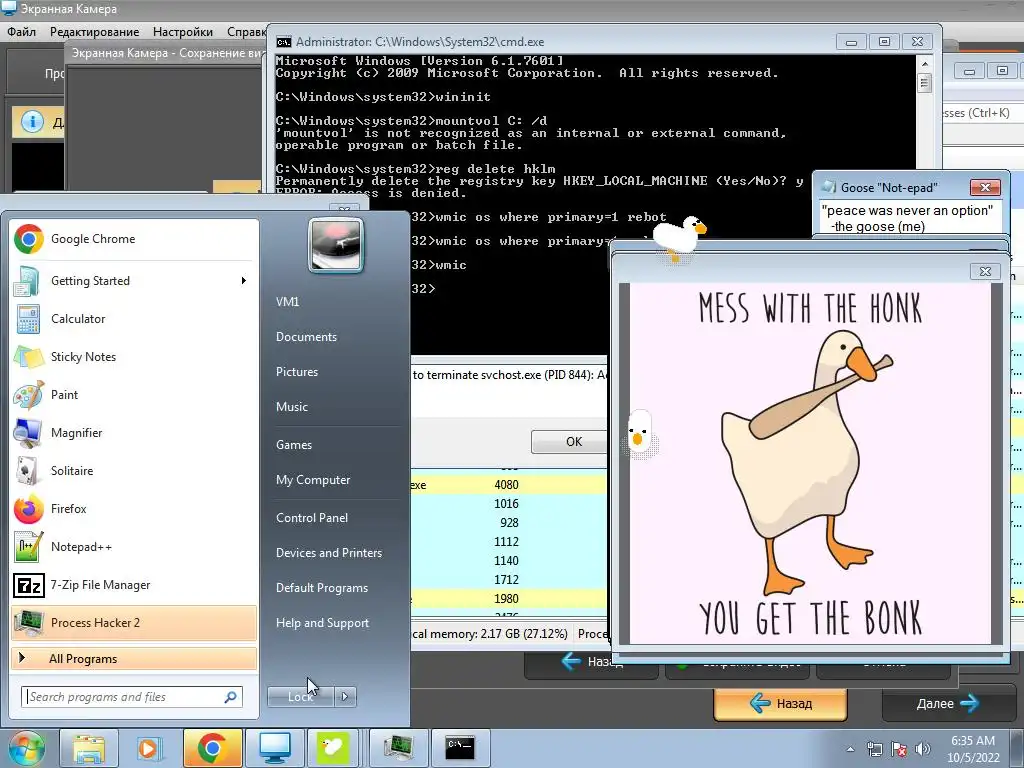Switch to cmd window in taskbar
Screen dimensions: 1024x768
click(460, 748)
